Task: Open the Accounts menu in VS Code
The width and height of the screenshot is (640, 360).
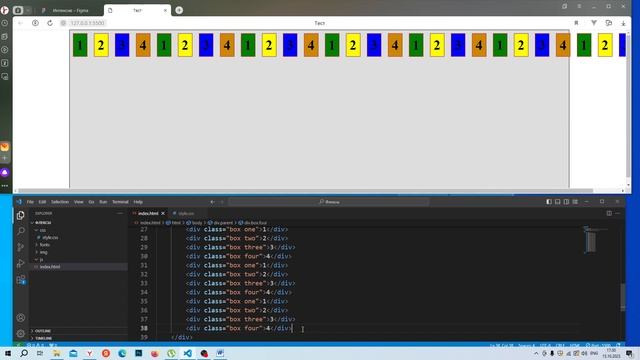Action: coord(20,318)
